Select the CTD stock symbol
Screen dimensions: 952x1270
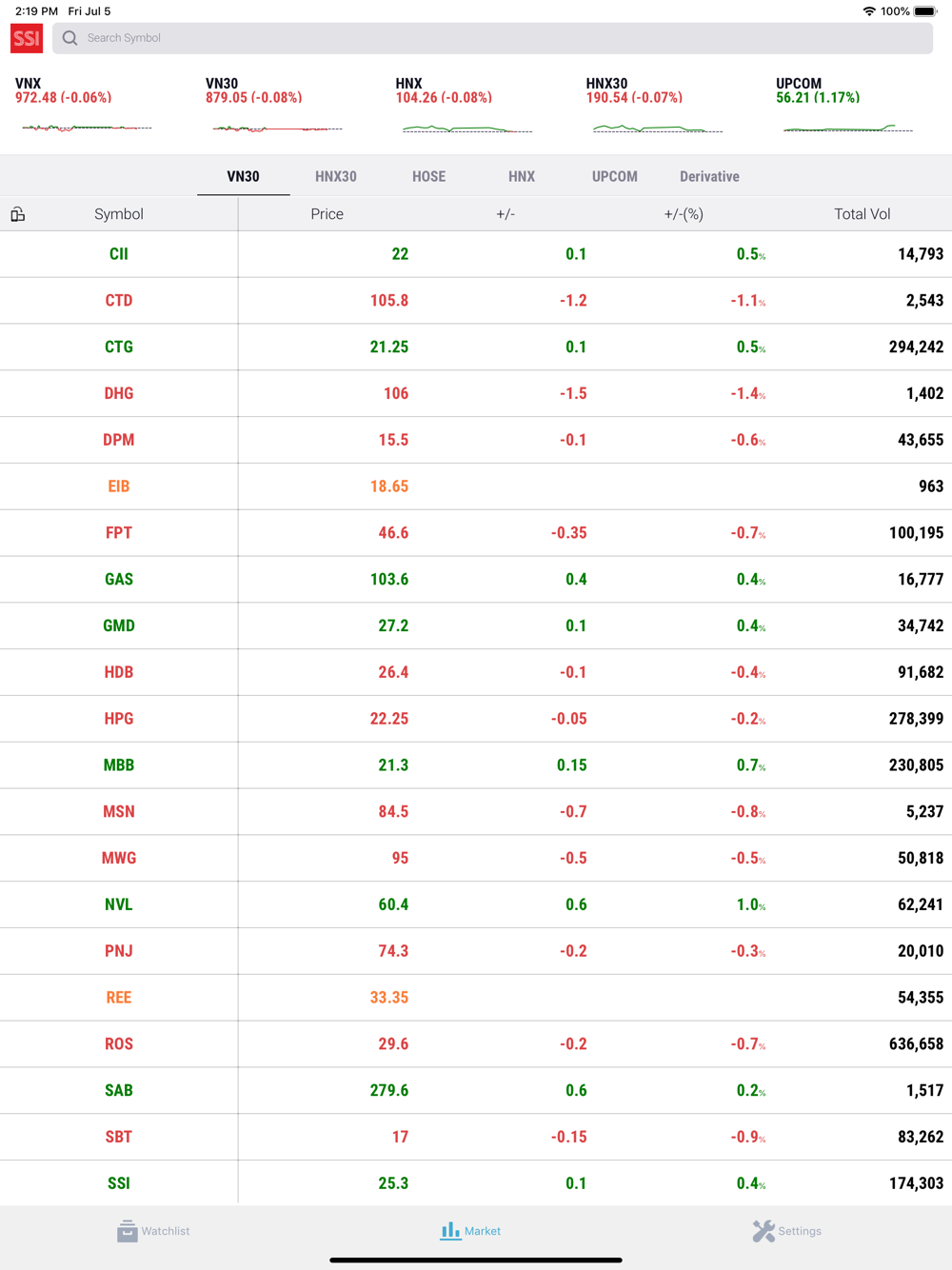(x=119, y=301)
